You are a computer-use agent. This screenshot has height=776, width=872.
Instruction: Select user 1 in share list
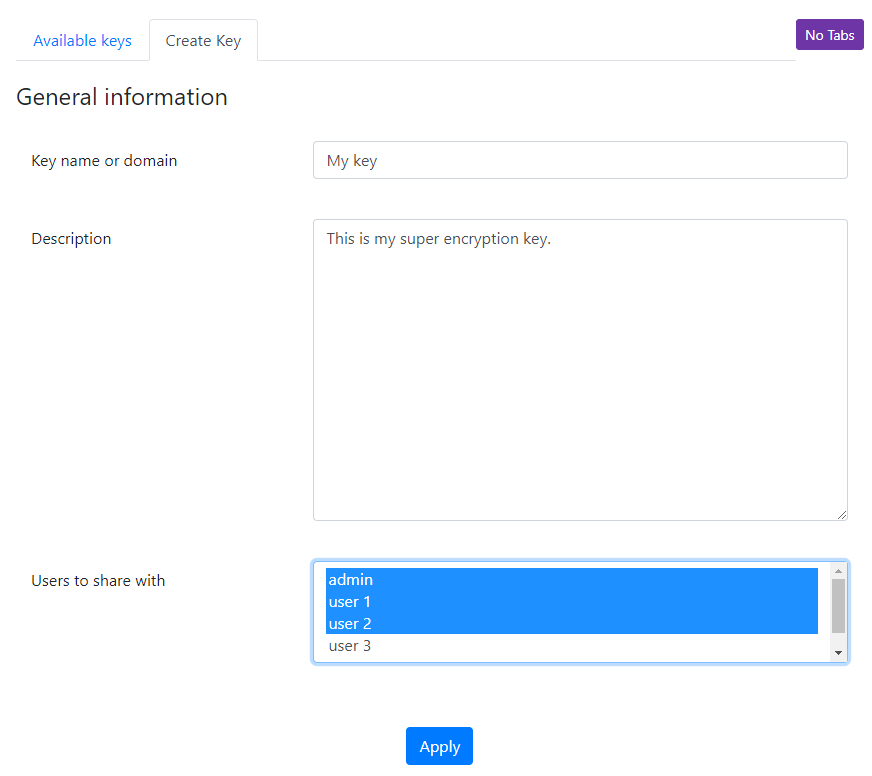tap(572, 602)
